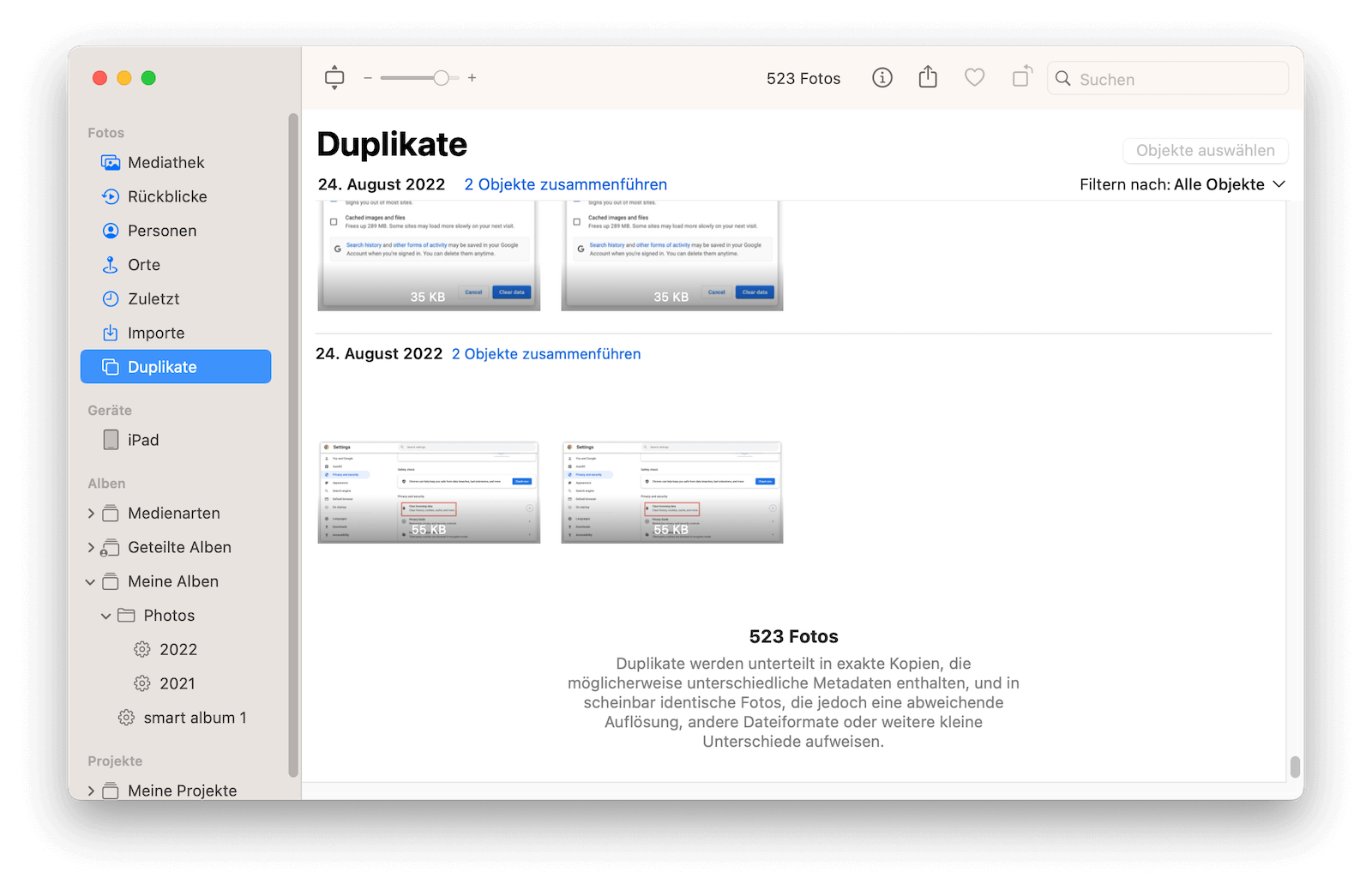Open smart album 1
Screen dimensions: 1372x890
click(x=176, y=718)
